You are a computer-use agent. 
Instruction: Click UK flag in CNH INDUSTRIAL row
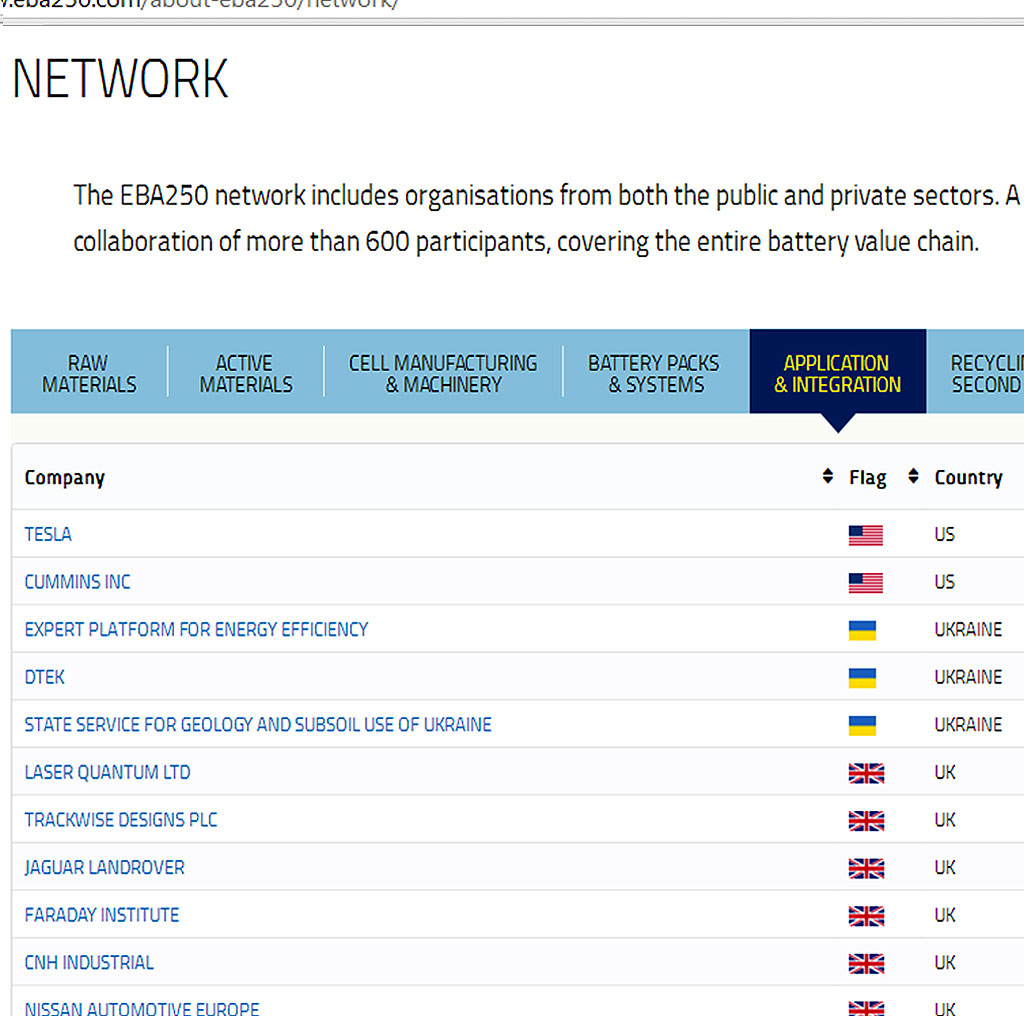pos(866,964)
